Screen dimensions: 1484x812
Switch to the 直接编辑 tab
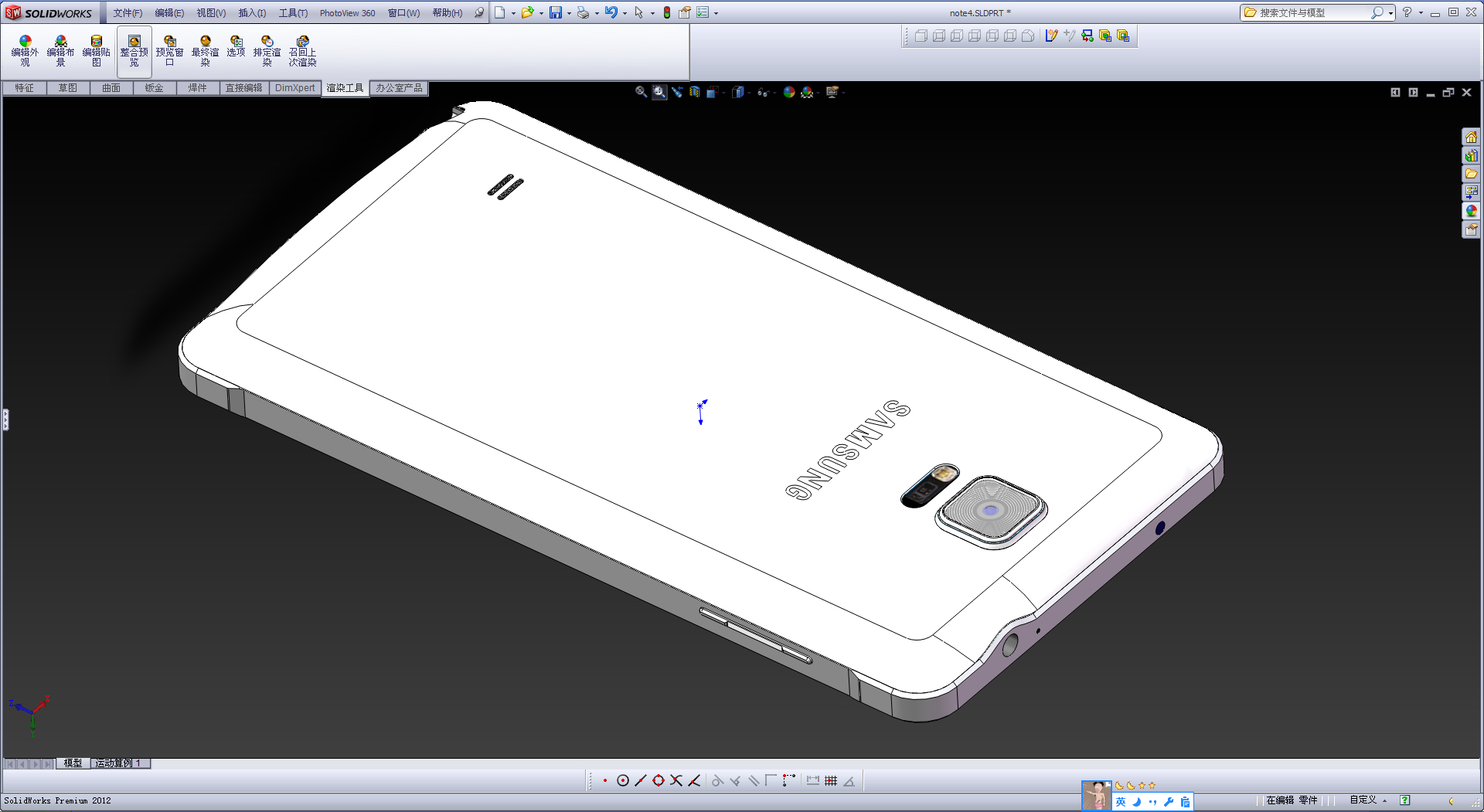[243, 88]
